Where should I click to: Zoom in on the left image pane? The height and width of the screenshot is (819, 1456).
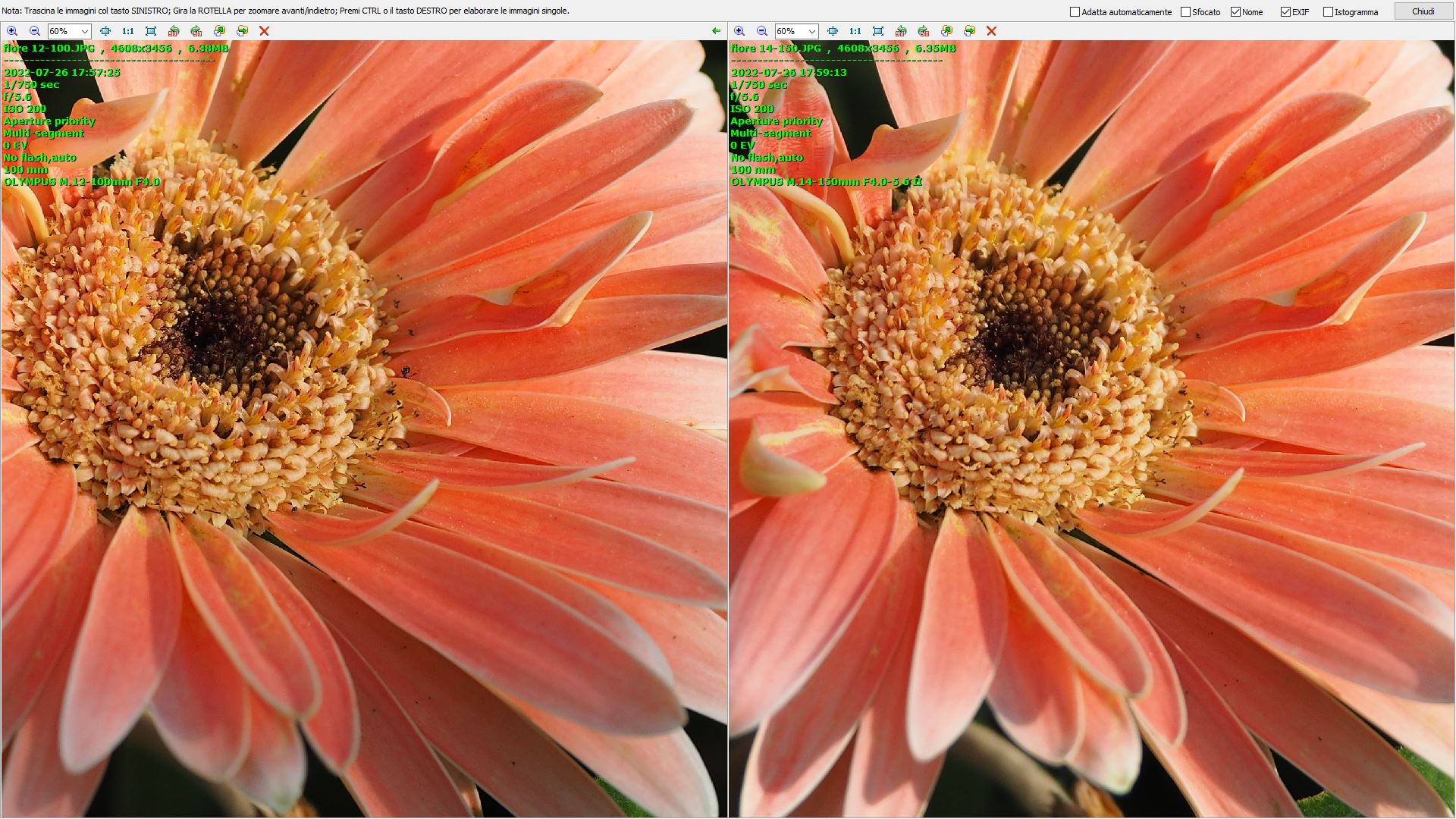pyautogui.click(x=12, y=31)
